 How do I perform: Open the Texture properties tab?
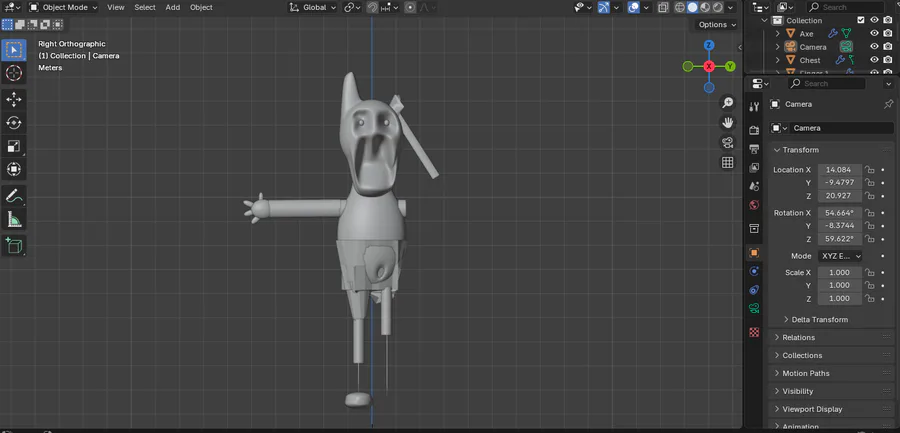point(754,333)
